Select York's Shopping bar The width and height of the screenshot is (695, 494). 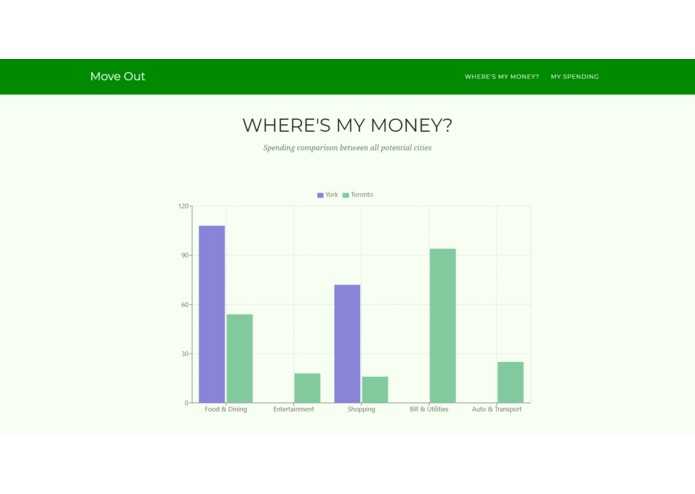pos(347,344)
